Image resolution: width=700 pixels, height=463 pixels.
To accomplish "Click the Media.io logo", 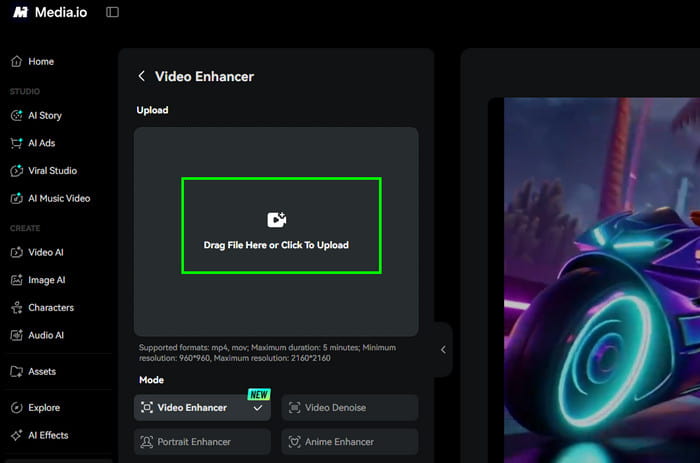I will [50, 12].
